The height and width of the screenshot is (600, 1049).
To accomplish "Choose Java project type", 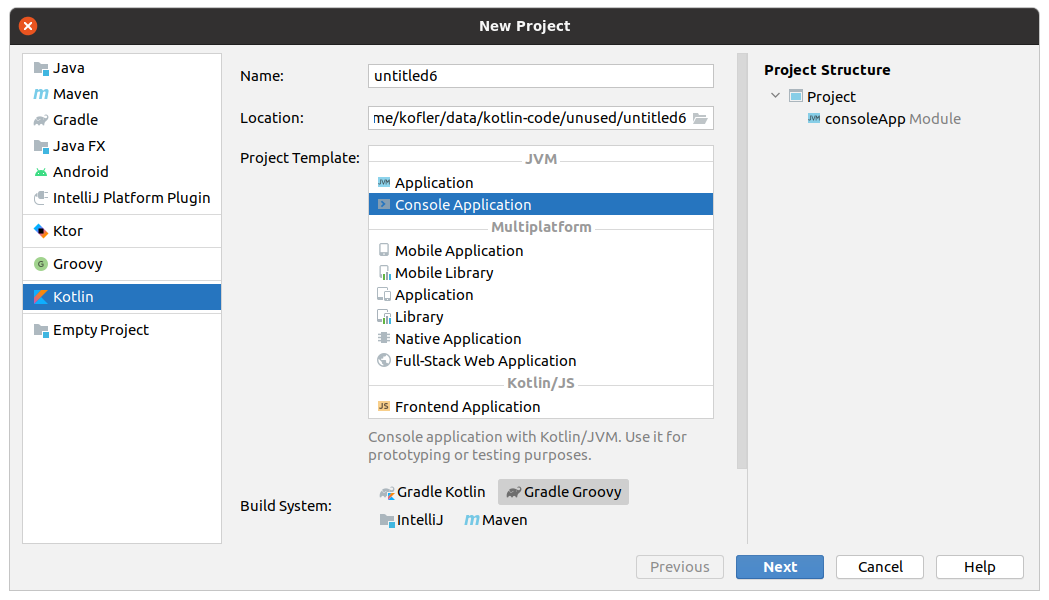I will point(122,68).
